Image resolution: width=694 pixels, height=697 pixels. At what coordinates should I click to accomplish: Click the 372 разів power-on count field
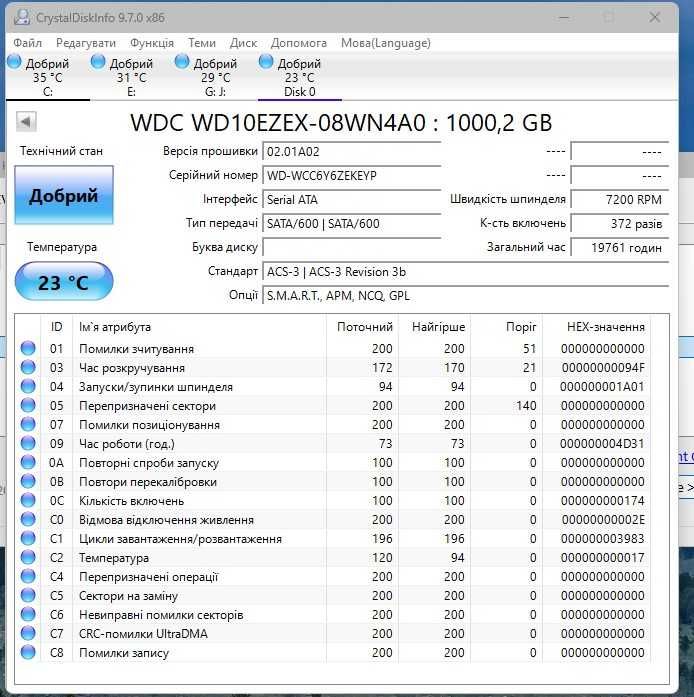click(619, 224)
